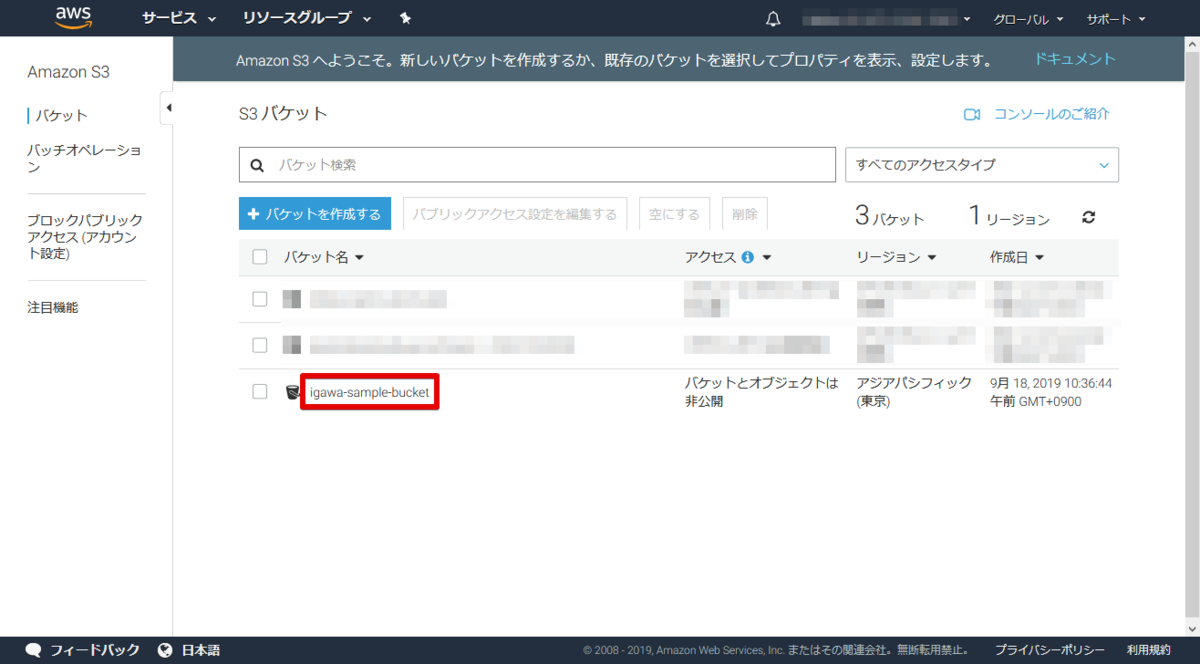The width and height of the screenshot is (1200, 664).
Task: Open the サービス menu
Action: (179, 19)
